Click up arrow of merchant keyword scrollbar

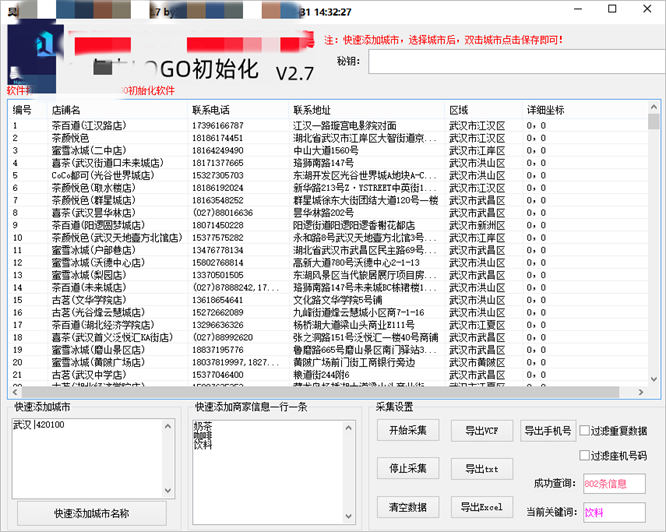click(349, 428)
